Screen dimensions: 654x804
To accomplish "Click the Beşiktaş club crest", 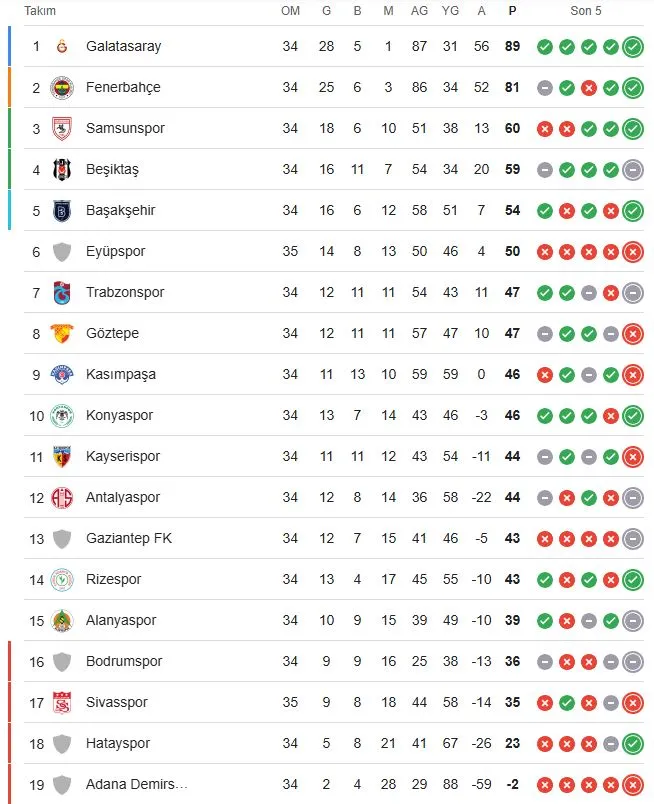I will (x=62, y=170).
